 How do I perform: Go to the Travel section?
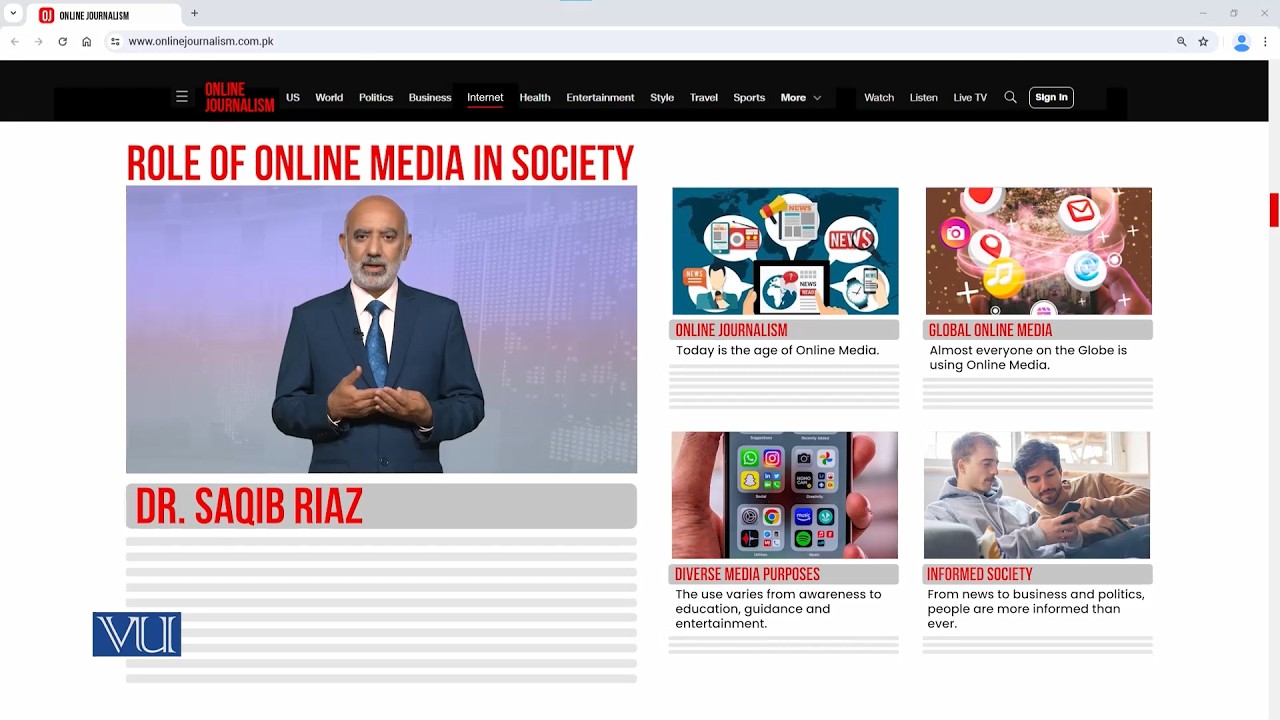(x=704, y=97)
